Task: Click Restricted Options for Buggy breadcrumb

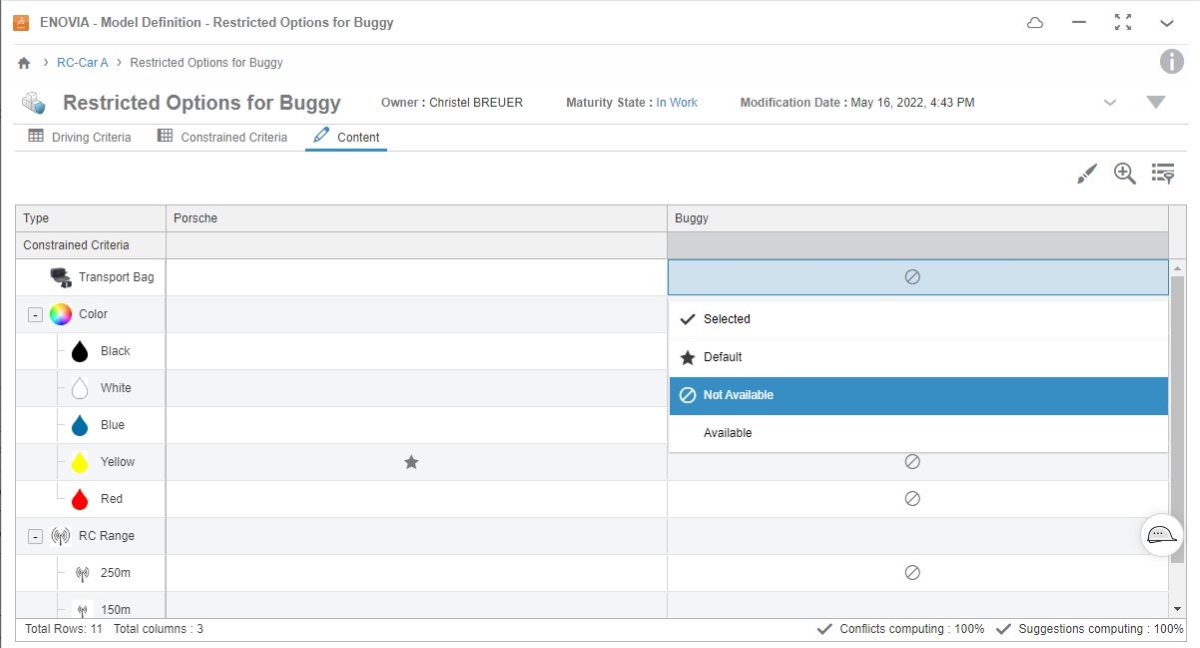Action: click(x=206, y=63)
